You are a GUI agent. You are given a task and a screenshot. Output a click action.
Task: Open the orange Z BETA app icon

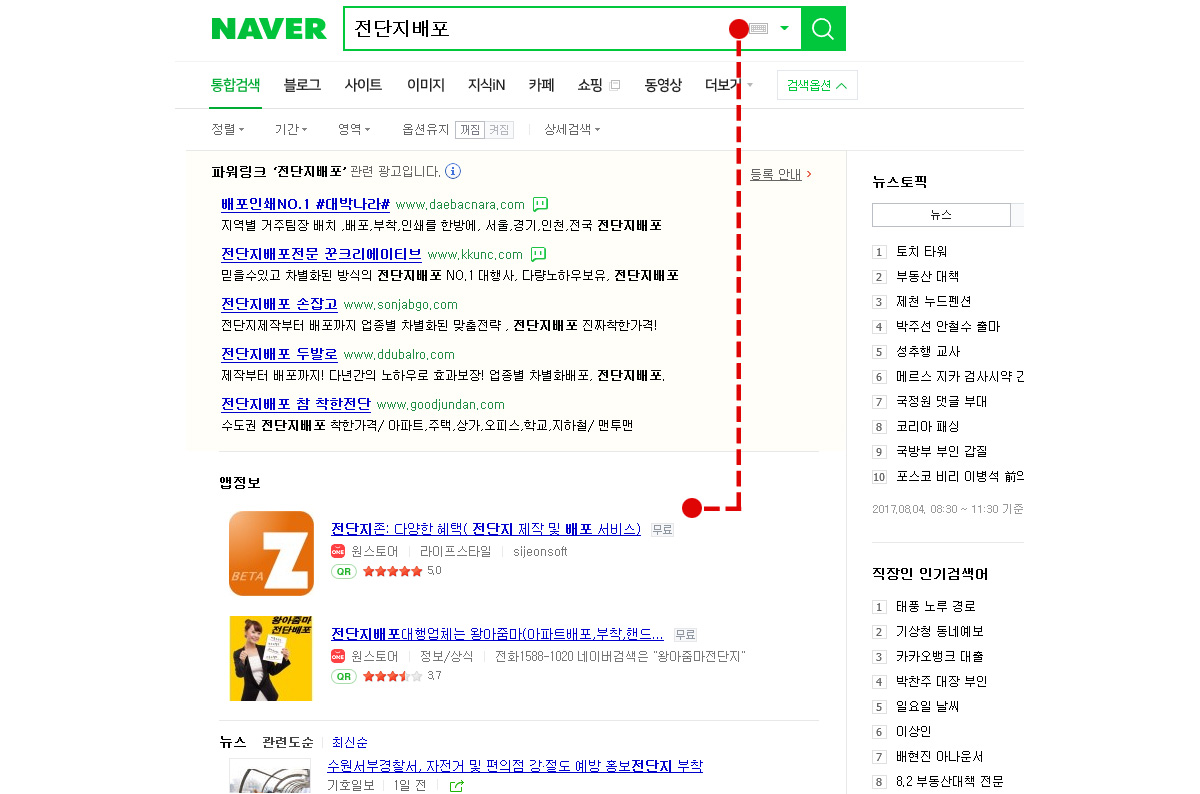(272, 553)
